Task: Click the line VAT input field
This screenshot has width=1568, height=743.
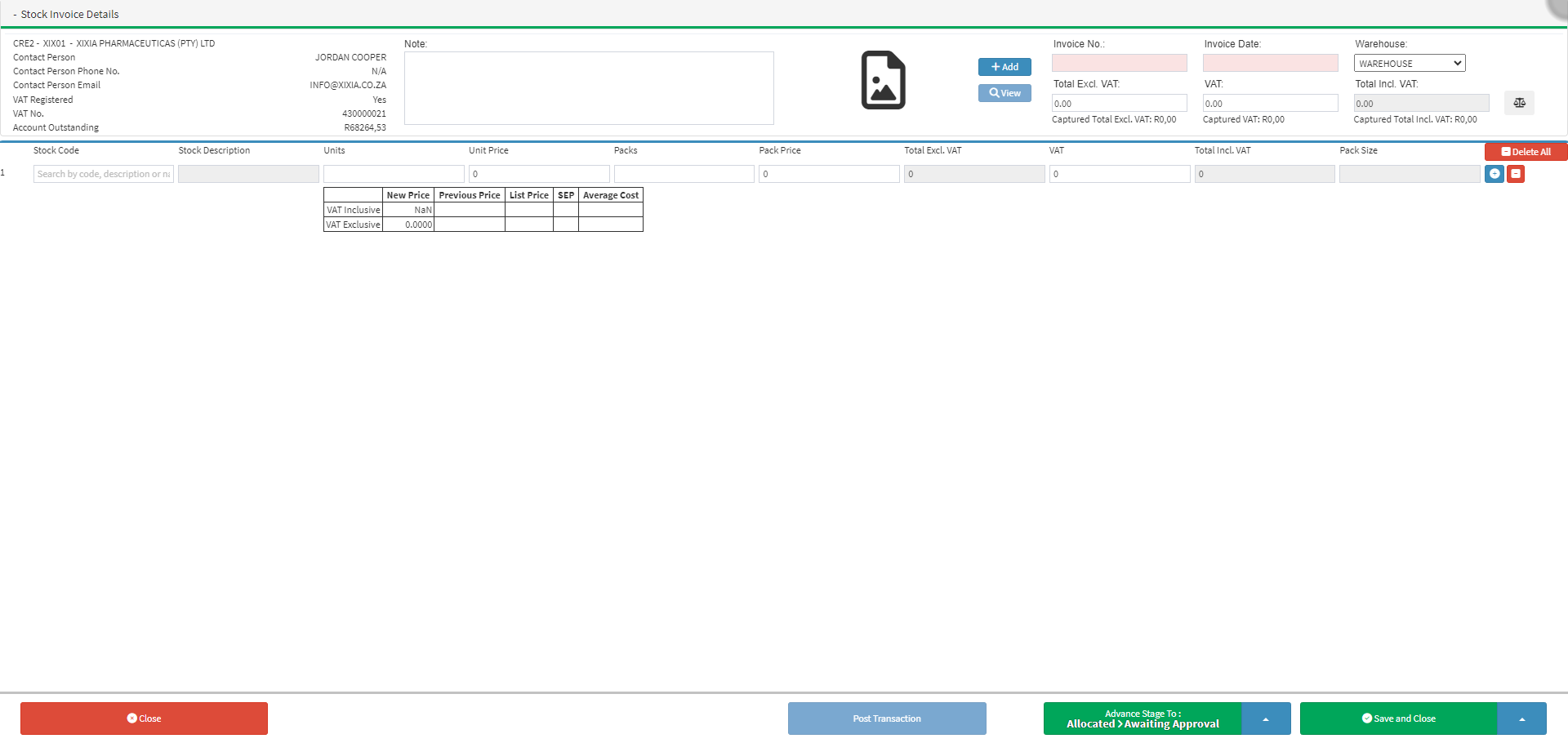Action: pos(1120,174)
